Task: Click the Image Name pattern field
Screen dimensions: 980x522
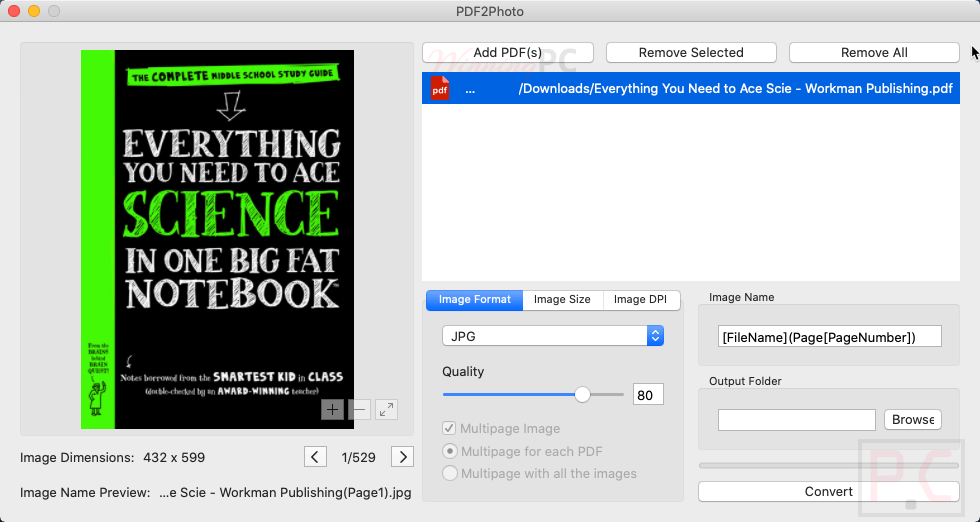Action: click(829, 336)
